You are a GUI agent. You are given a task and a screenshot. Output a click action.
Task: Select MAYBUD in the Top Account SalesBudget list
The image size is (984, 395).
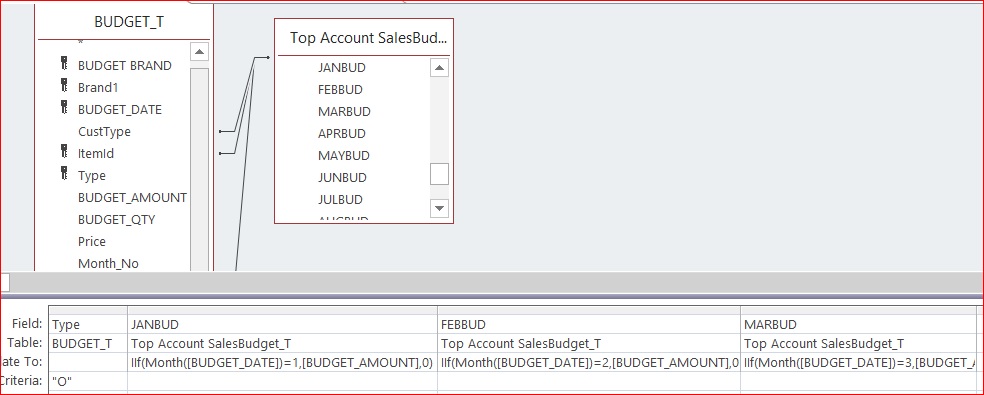pos(344,156)
